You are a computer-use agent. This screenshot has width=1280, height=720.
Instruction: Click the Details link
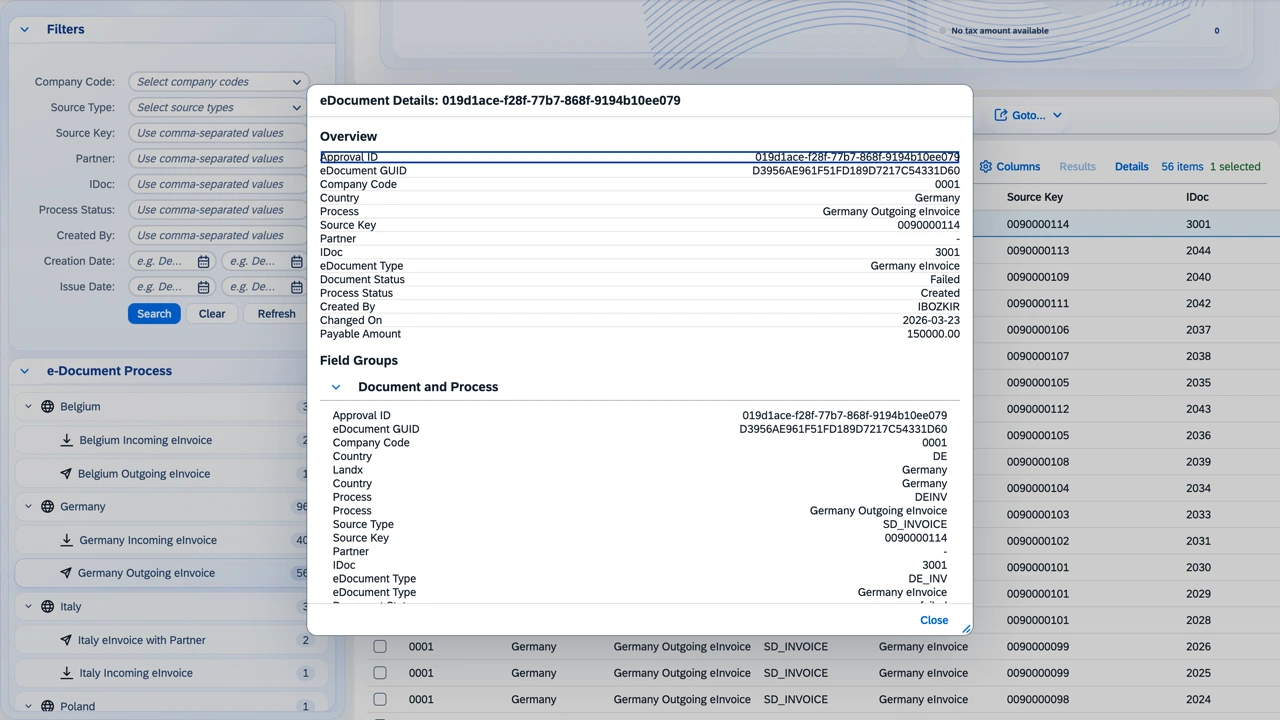pos(1132,167)
